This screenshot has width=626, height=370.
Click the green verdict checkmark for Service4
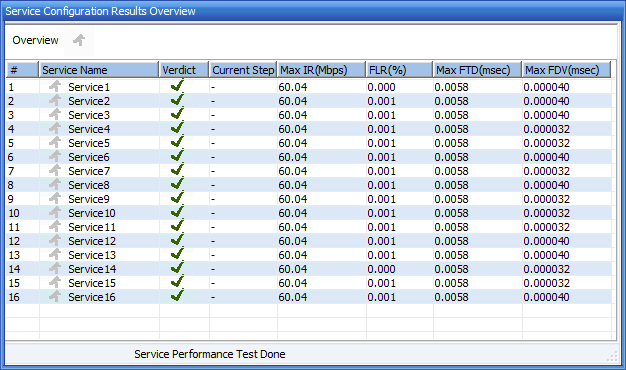point(177,127)
